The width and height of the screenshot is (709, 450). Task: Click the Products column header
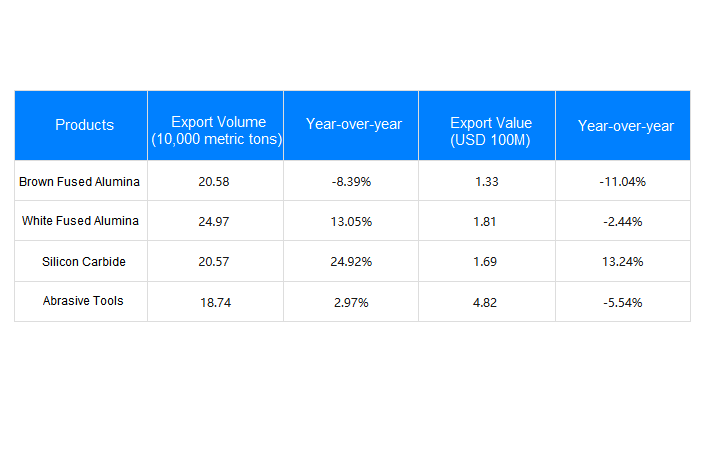point(81,125)
